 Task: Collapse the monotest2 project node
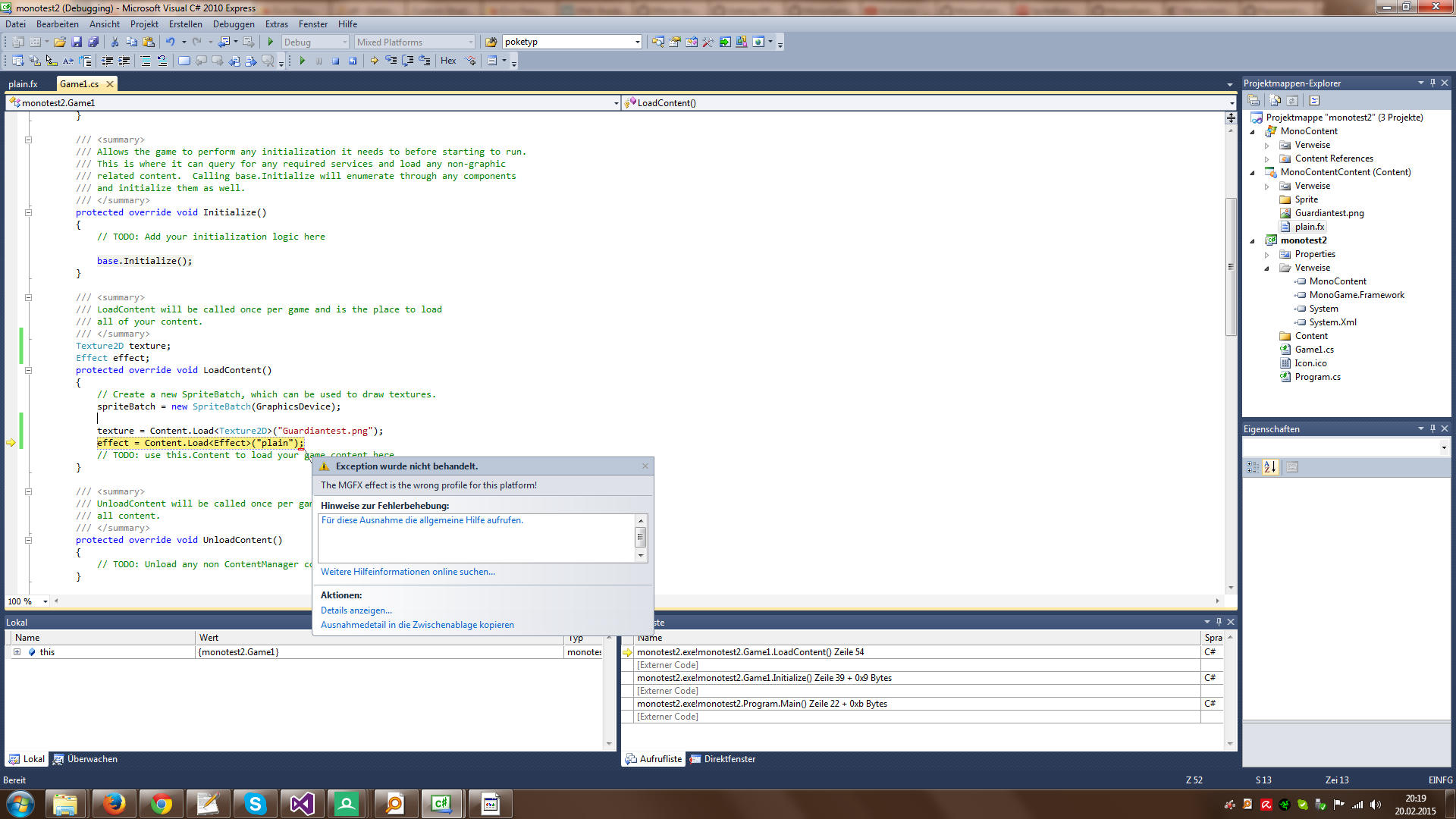point(1253,241)
